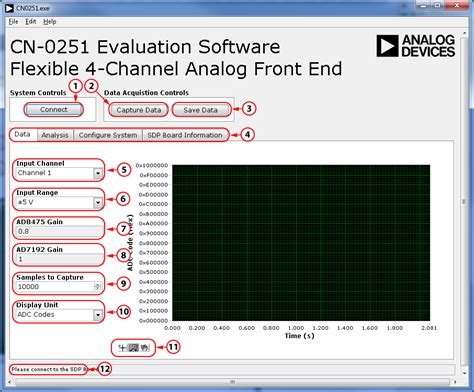
Task: Click the vertical scrollbar thumb on the right
Action: point(464,201)
